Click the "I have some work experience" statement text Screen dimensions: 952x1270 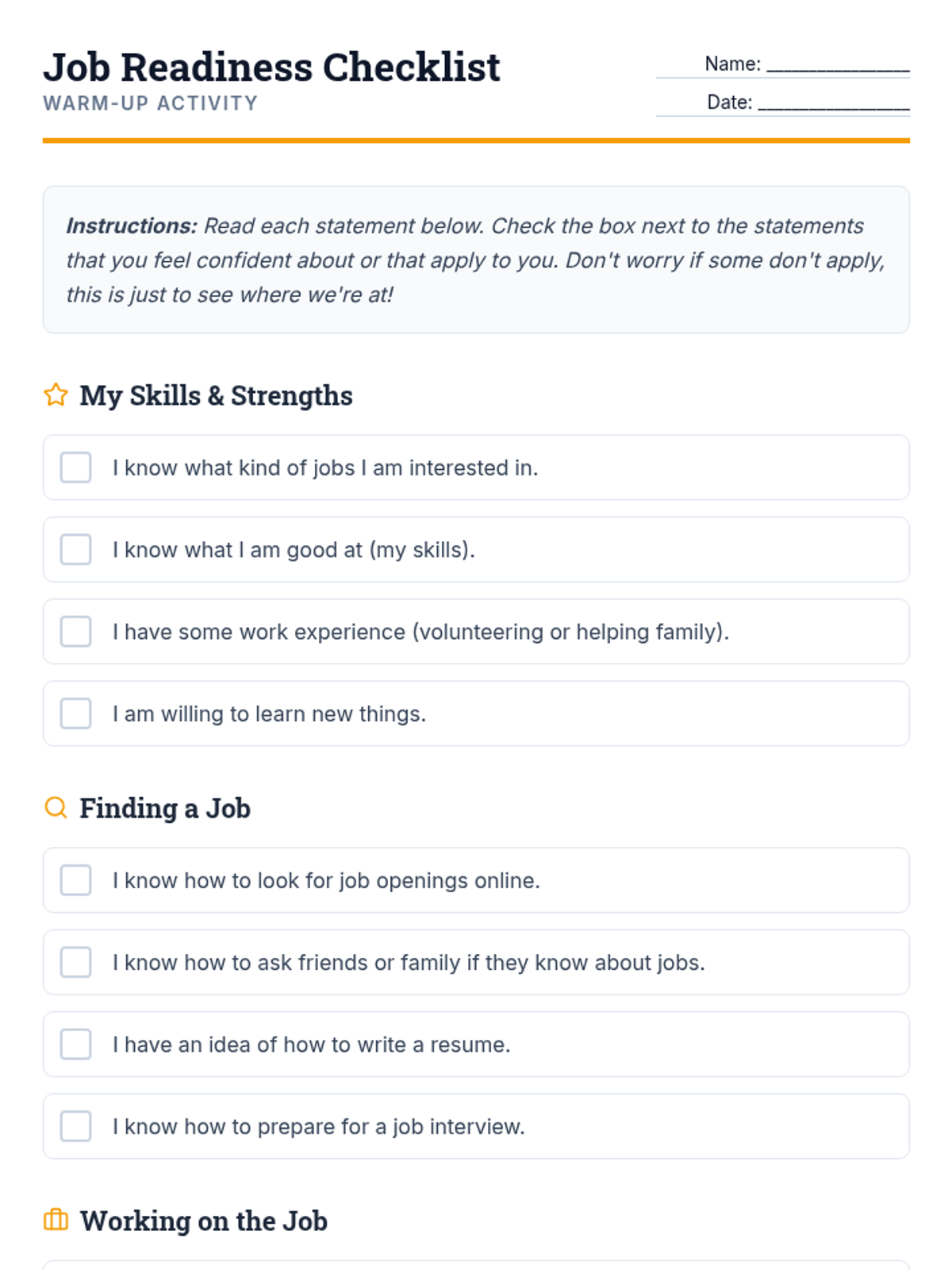pyautogui.click(x=420, y=632)
